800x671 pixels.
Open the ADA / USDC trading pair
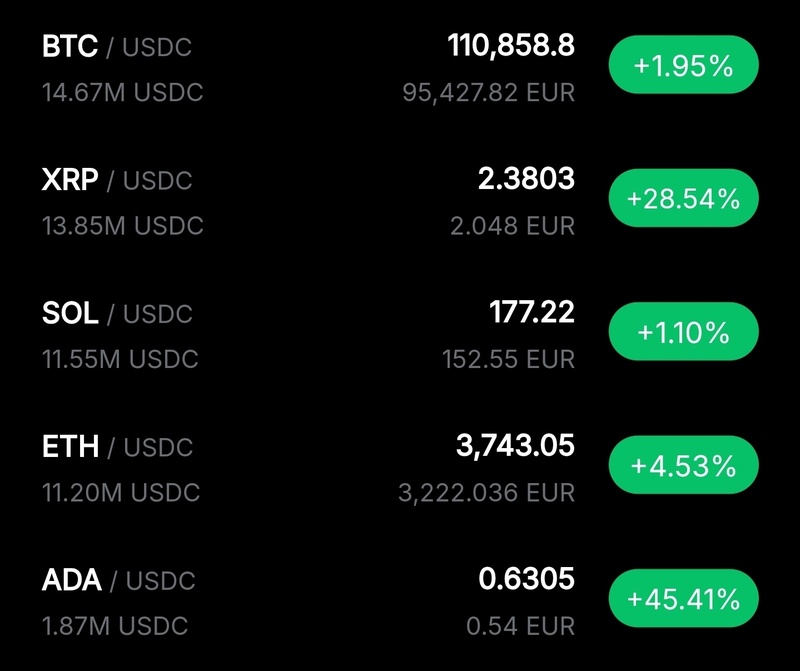pos(117,579)
